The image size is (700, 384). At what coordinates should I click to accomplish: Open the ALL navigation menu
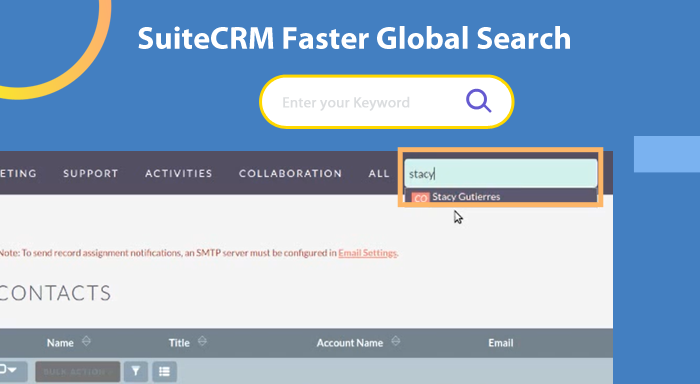coord(379,173)
